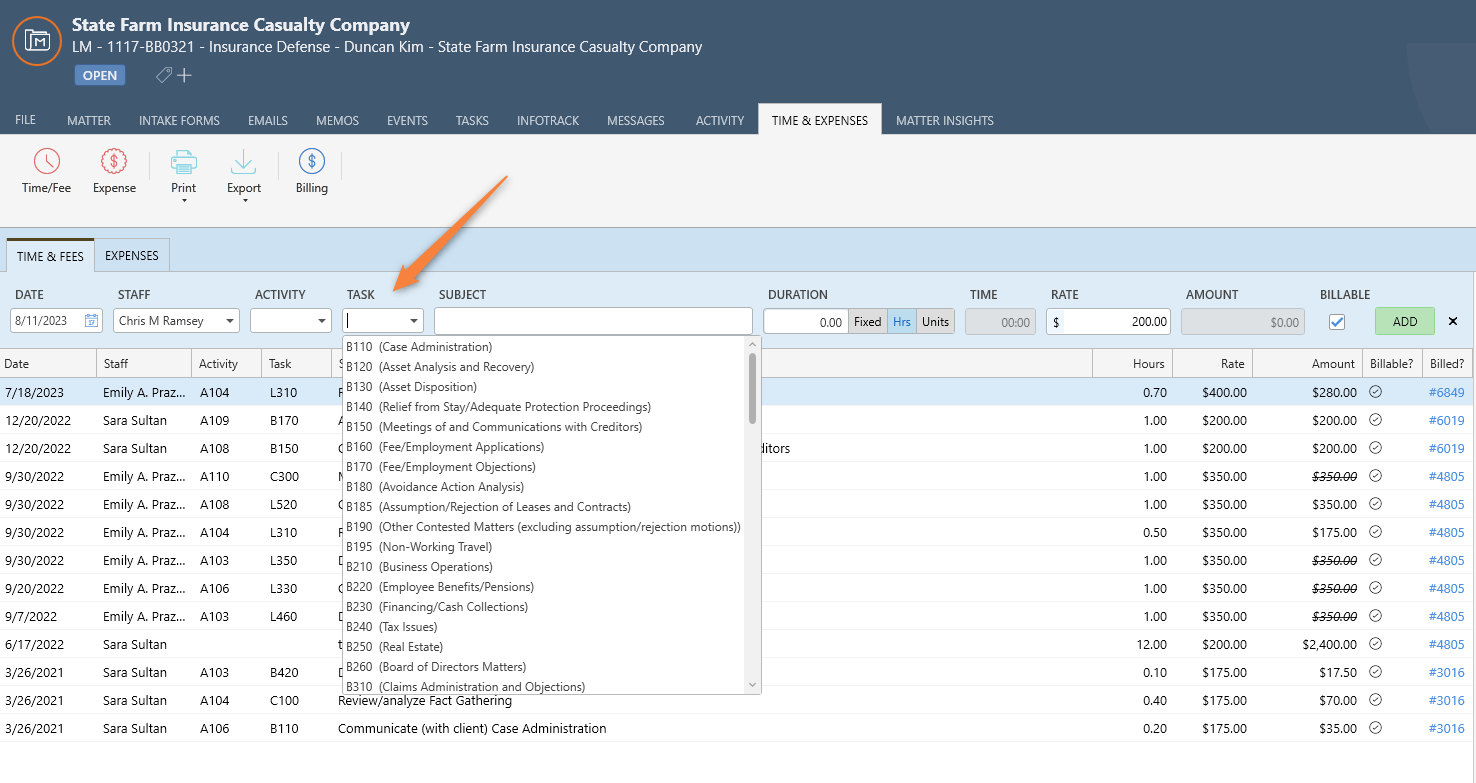Screen dimensions: 1476x783
Task: Open the date picker calendar icon
Action: pos(91,321)
